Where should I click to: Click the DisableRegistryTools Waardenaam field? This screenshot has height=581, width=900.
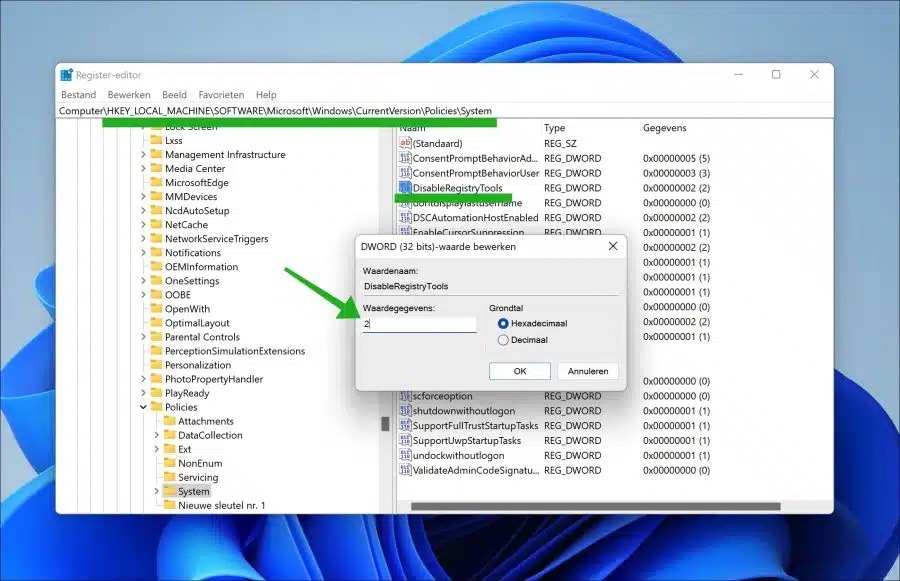point(491,286)
